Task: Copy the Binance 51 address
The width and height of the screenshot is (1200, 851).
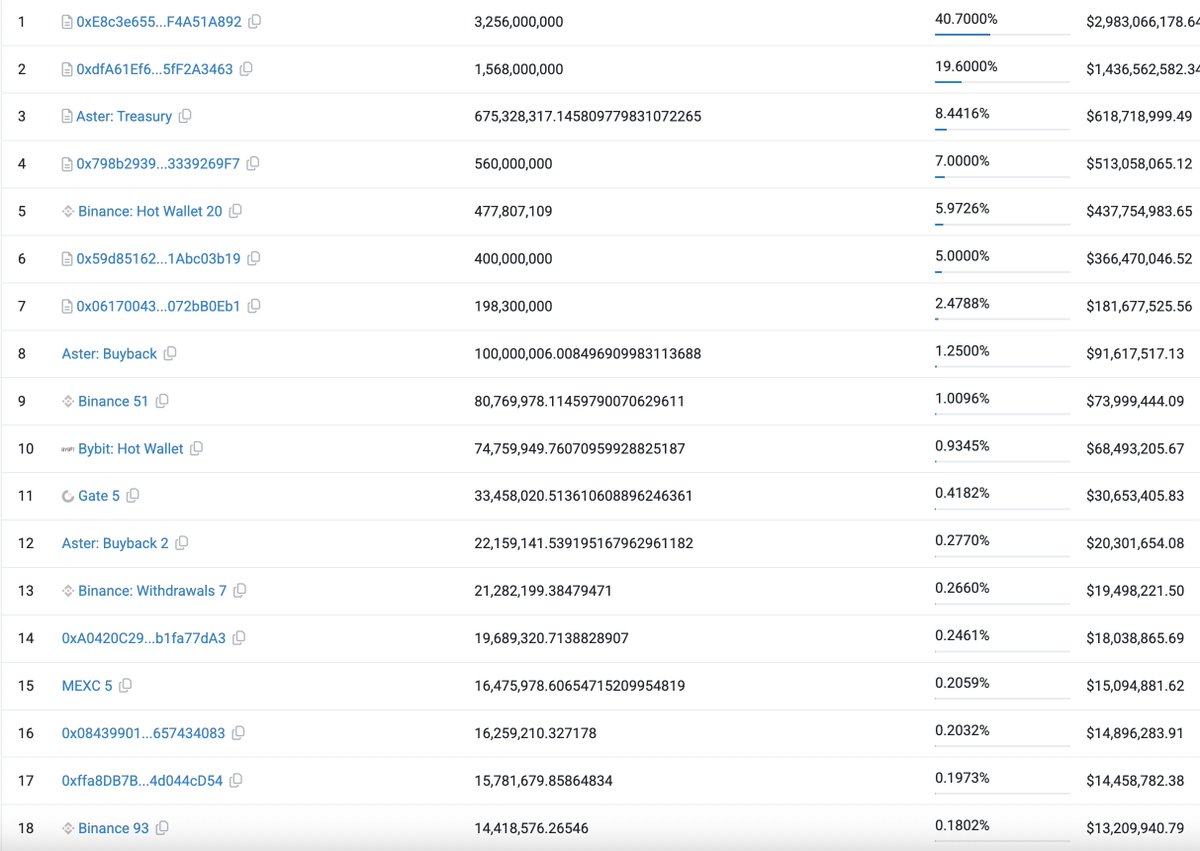Action: [x=162, y=401]
